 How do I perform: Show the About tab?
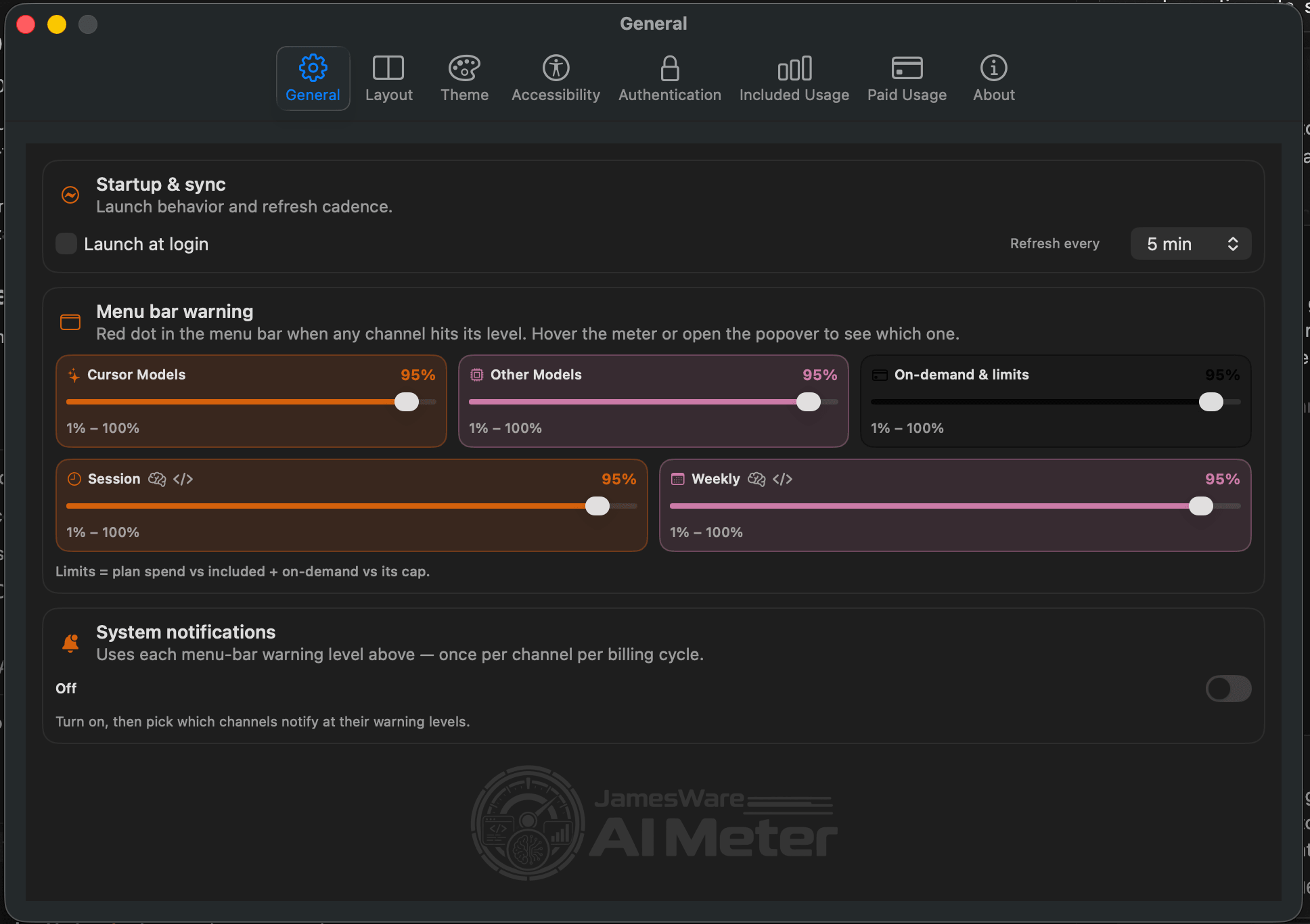[993, 78]
